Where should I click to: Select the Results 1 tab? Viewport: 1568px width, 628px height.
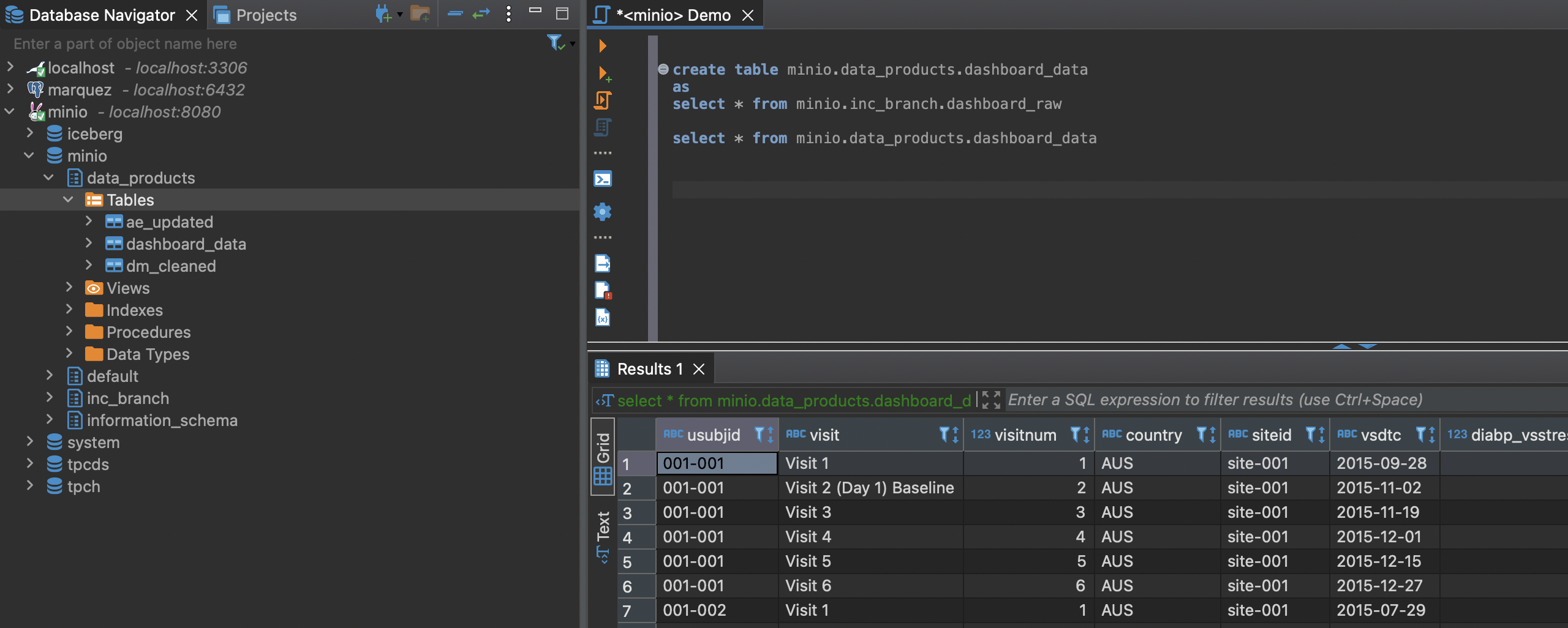pyautogui.click(x=649, y=369)
